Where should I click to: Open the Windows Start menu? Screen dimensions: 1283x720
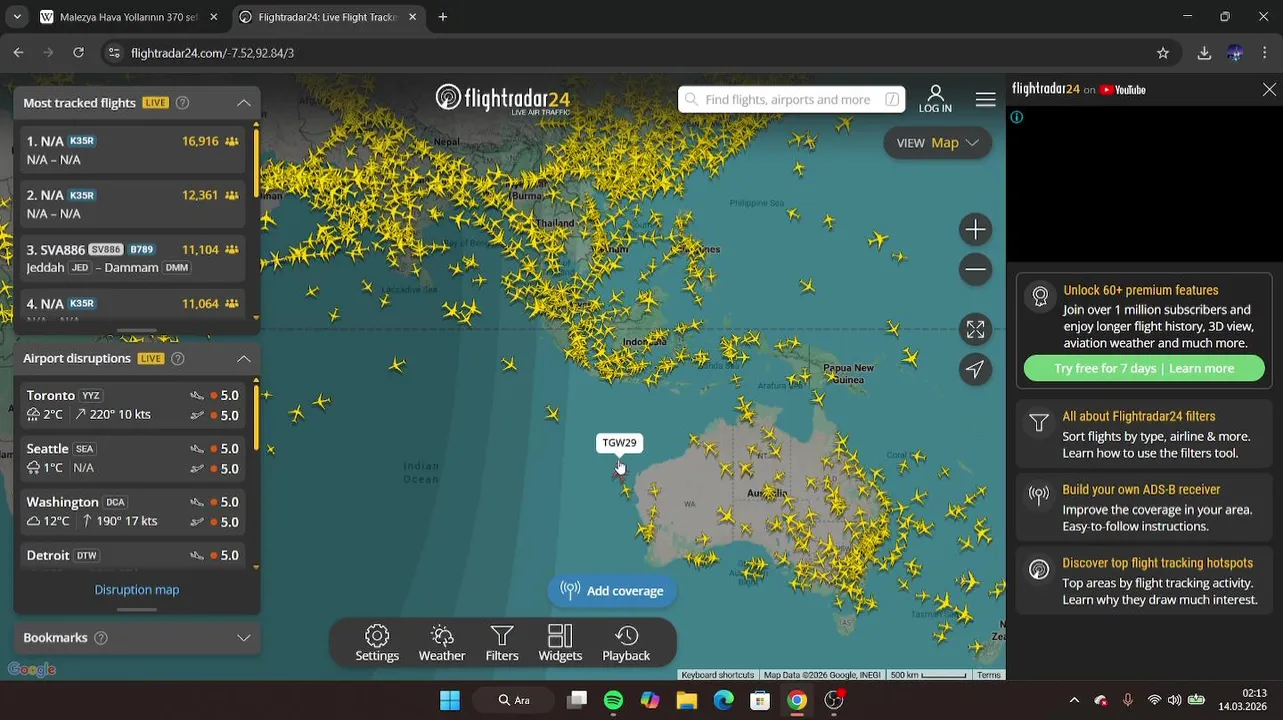point(450,700)
